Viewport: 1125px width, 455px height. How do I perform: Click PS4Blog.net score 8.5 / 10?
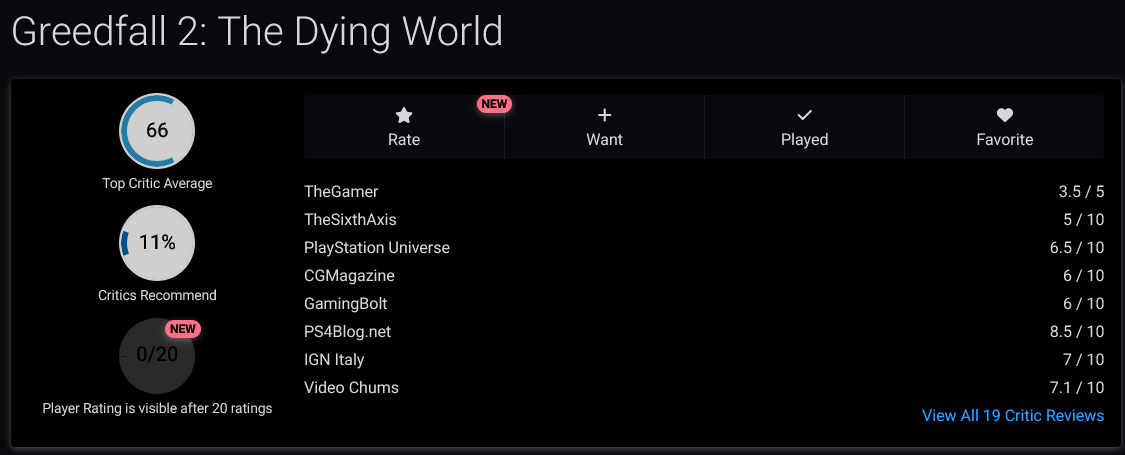1076,332
